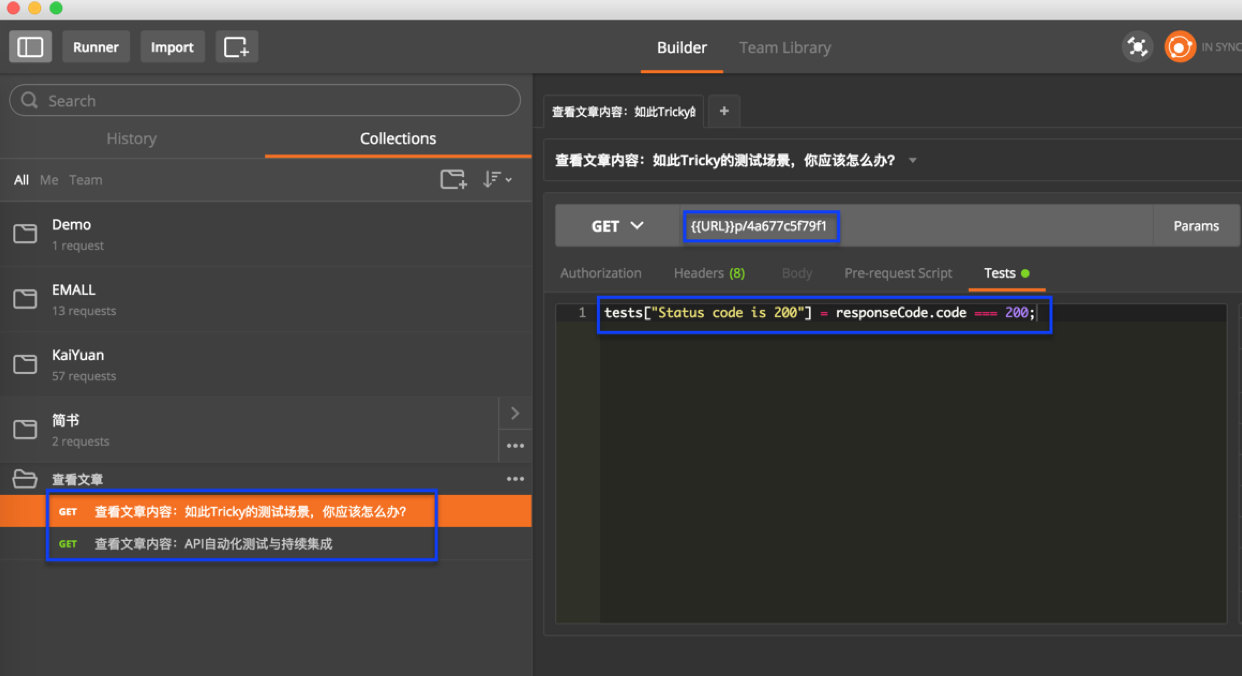
Task: Click the open folder icon beside 查看文章
Action: click(25, 479)
